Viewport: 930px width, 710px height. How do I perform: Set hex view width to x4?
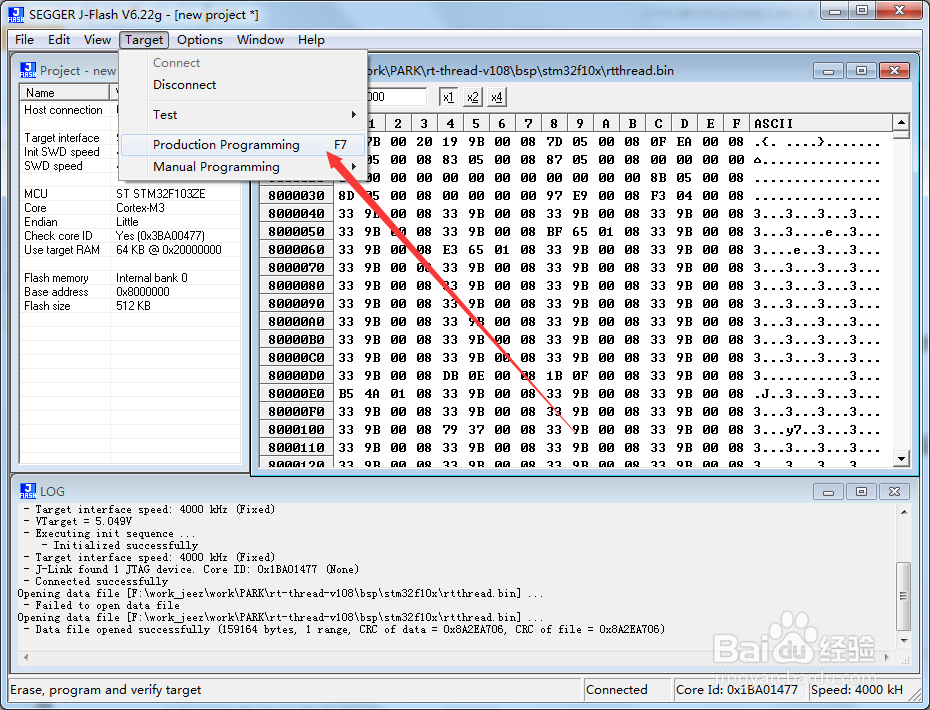[x=496, y=97]
